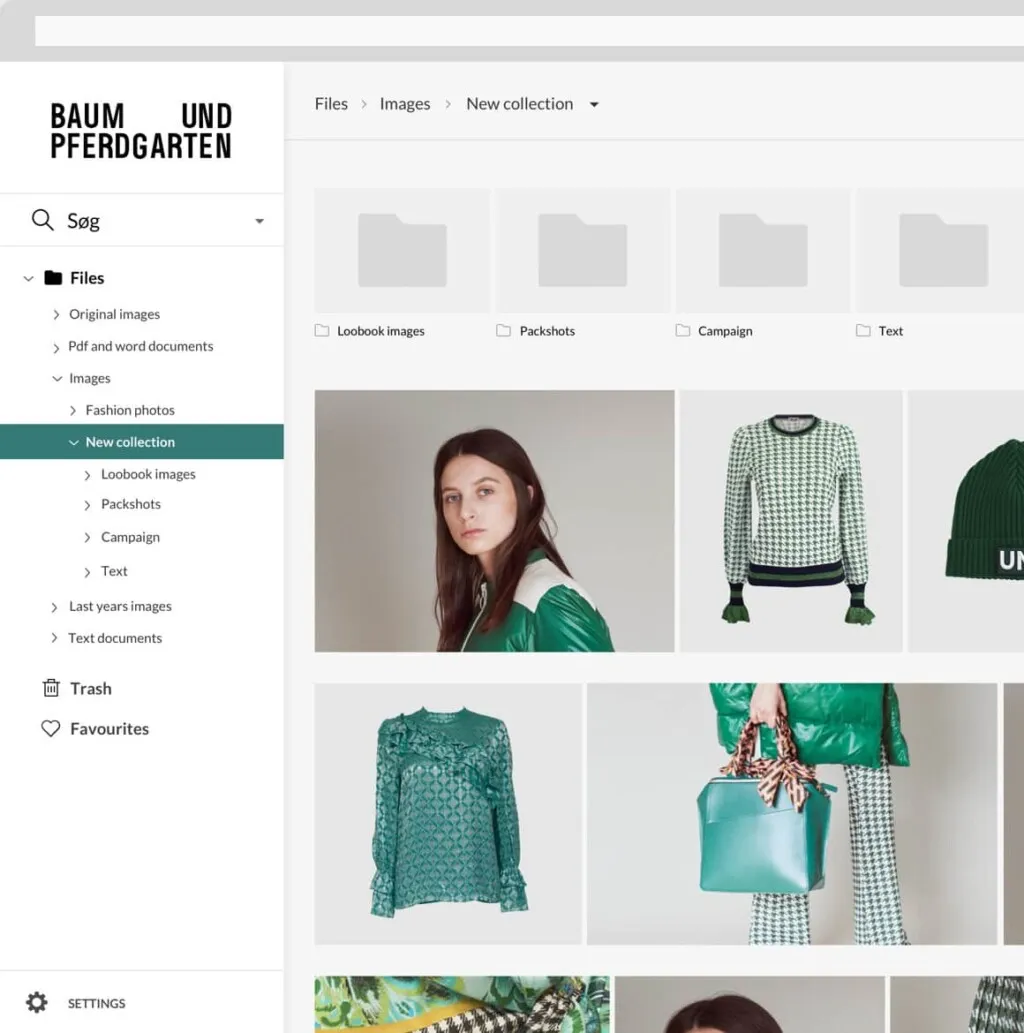Expand the Last years images chevron

pyautogui.click(x=54, y=607)
